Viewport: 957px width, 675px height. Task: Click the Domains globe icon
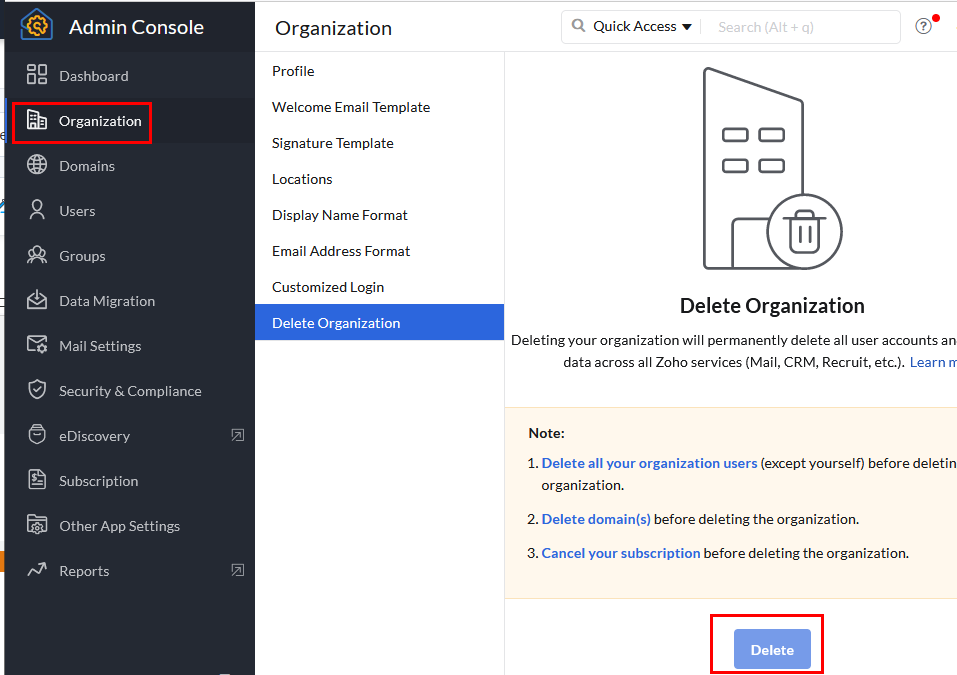tap(37, 165)
